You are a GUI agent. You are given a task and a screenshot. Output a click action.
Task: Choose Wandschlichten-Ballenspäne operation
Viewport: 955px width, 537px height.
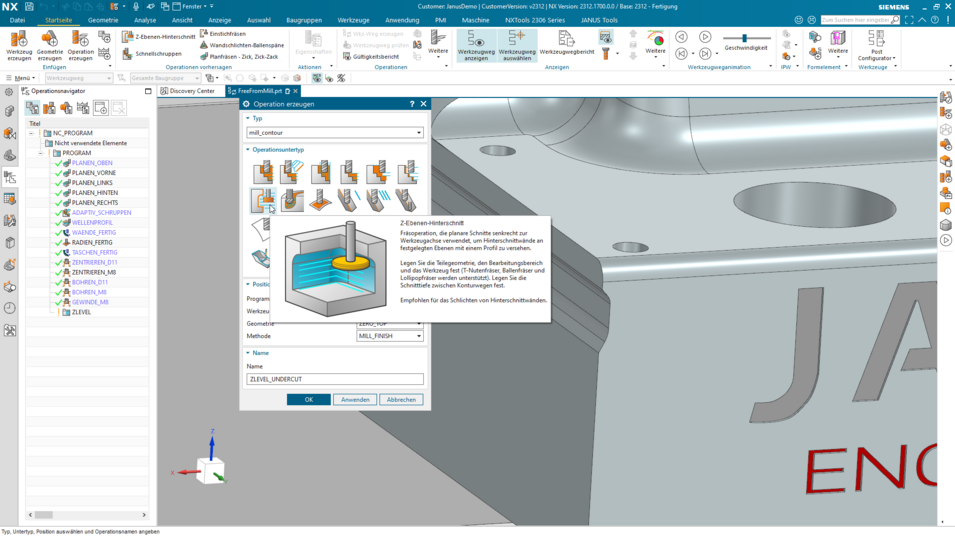(242, 45)
